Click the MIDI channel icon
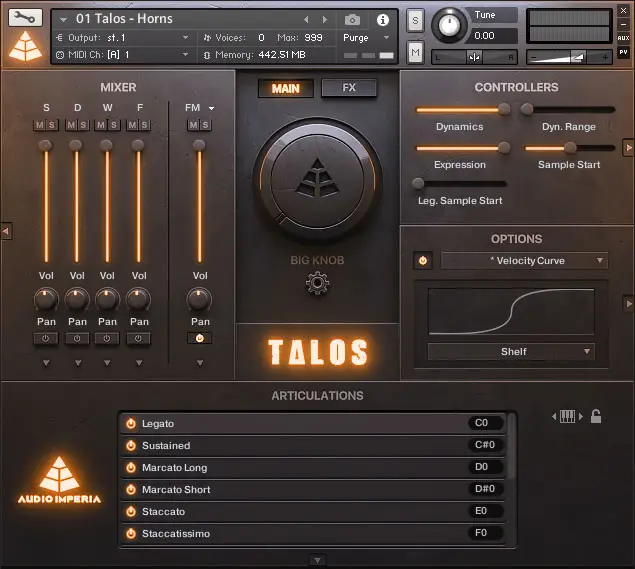635x569 pixels. point(60,55)
